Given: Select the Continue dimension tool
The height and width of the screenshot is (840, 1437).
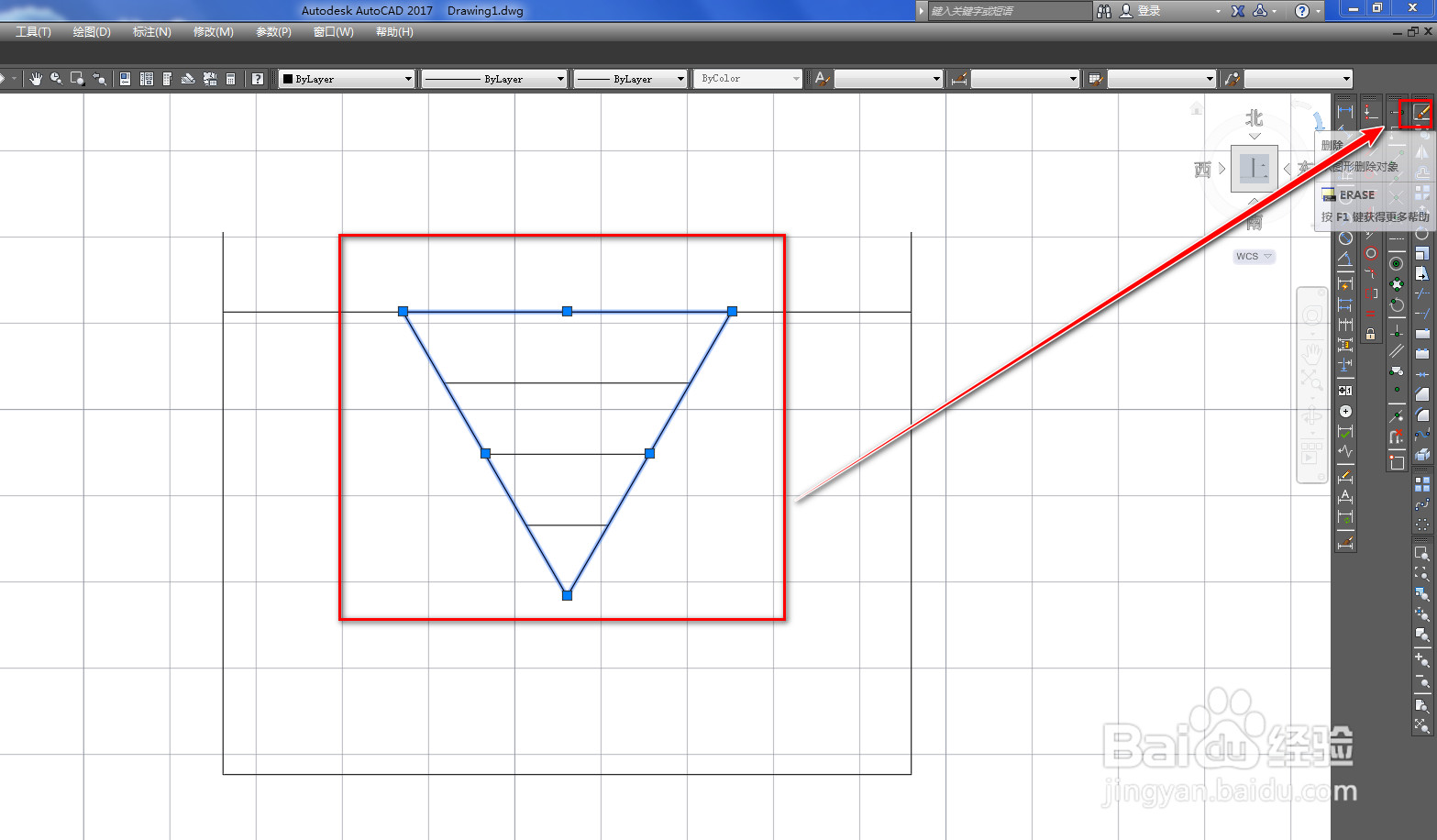Looking at the screenshot, I should 1345,325.
